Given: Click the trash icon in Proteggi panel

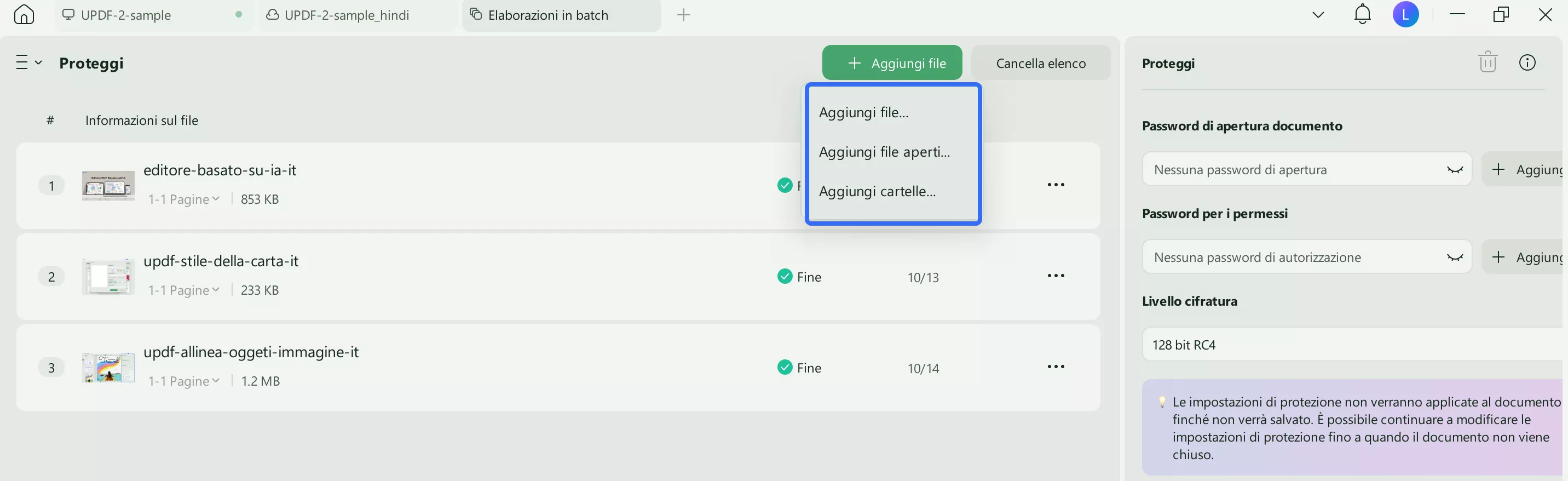Looking at the screenshot, I should (x=1487, y=62).
